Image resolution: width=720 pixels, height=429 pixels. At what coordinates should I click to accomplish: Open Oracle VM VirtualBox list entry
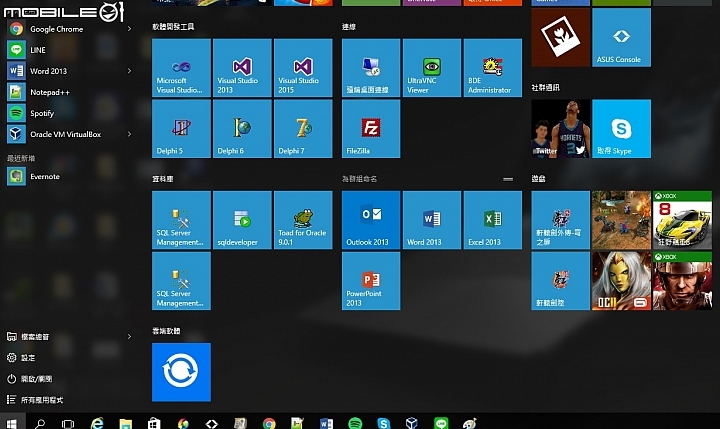pyautogui.click(x=69, y=134)
